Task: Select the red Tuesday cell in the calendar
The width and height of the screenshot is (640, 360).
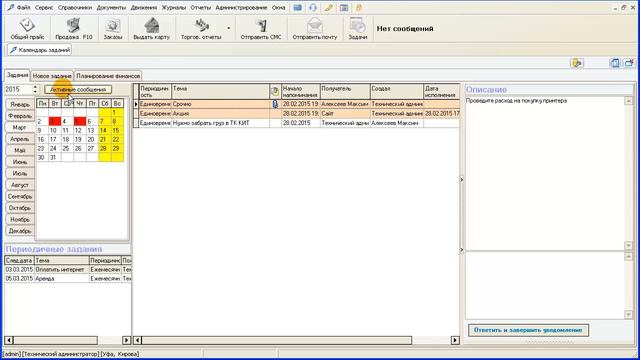Action: tap(55, 121)
